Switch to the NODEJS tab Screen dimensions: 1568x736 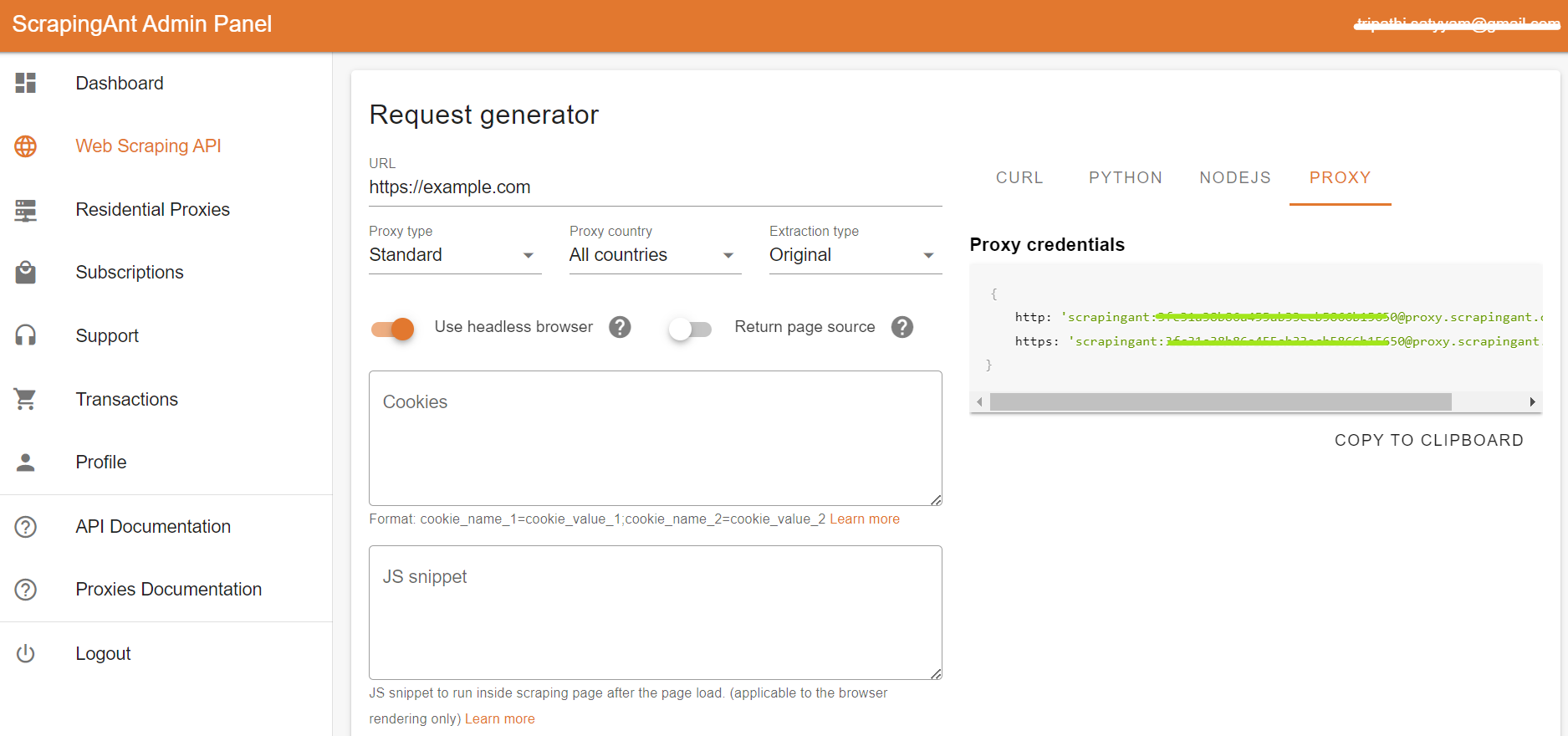[1235, 178]
